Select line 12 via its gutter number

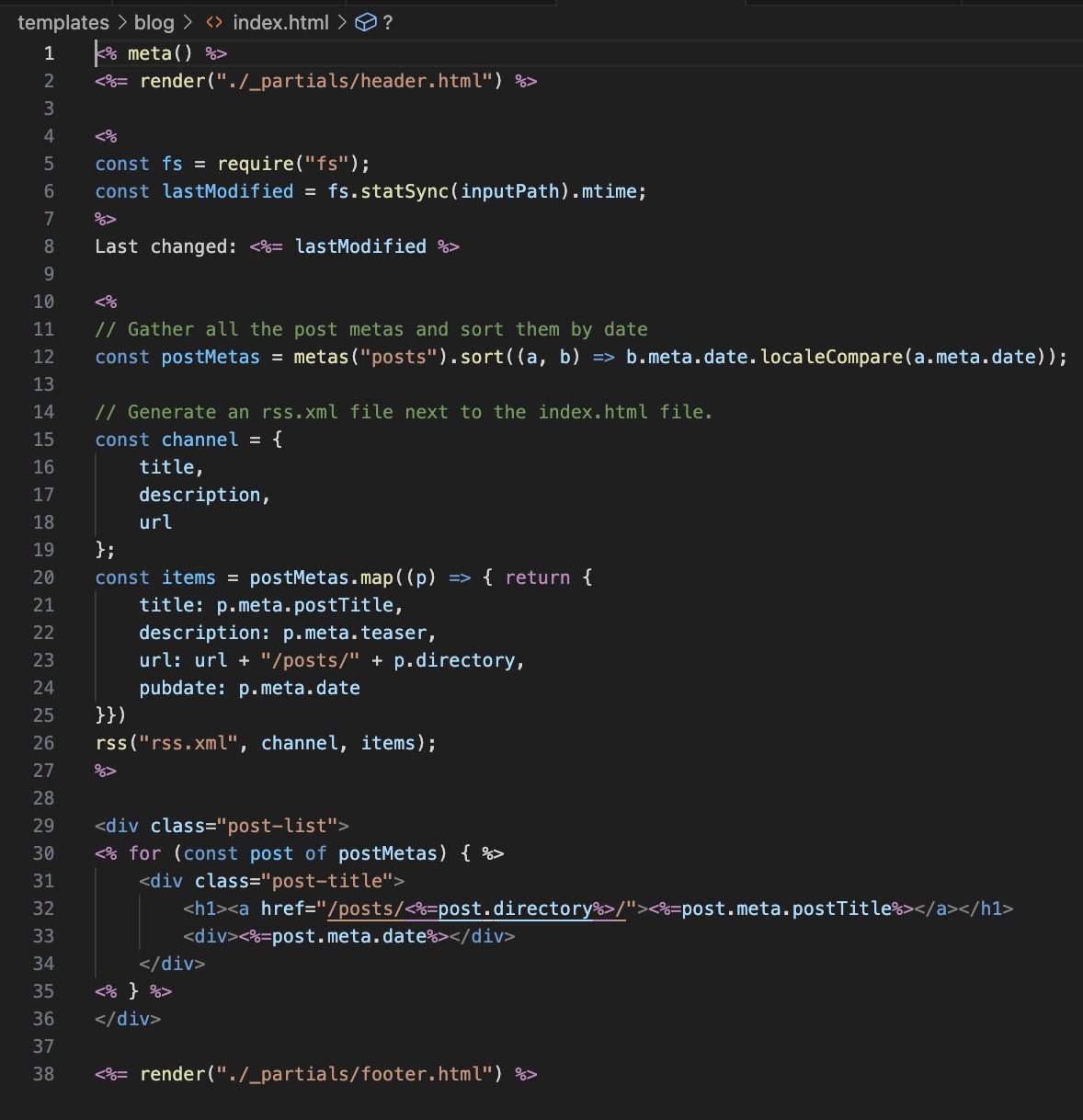tap(43, 357)
